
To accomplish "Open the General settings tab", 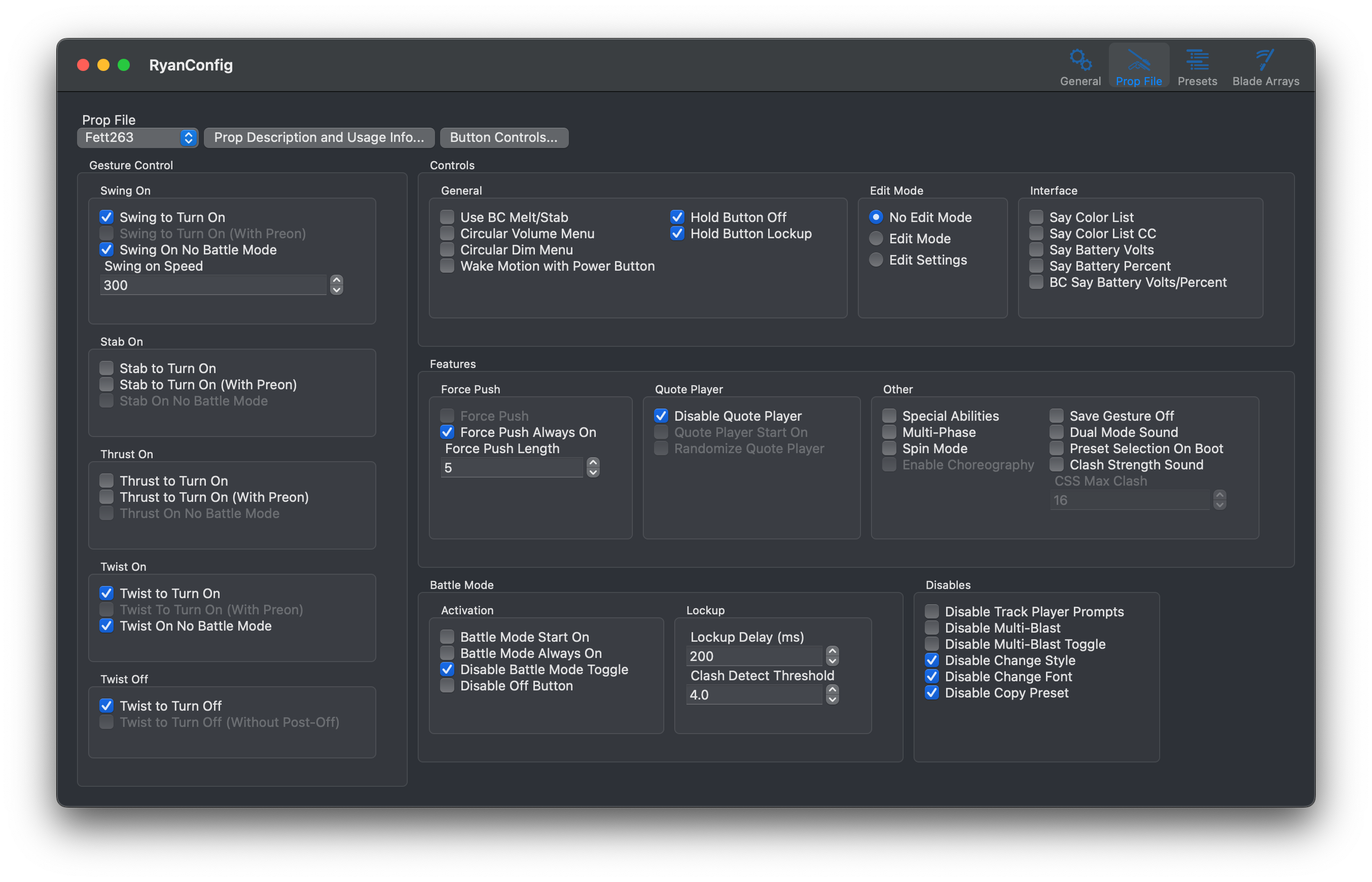I will (1080, 66).
